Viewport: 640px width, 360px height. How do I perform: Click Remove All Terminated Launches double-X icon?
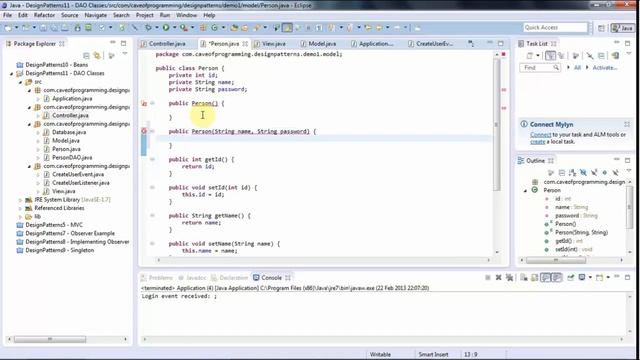click(x=509, y=278)
